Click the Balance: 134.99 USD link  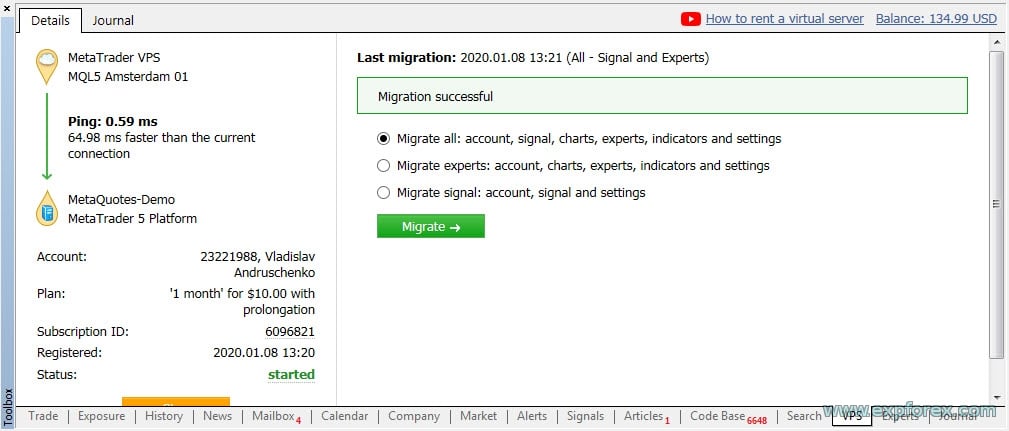(x=936, y=19)
